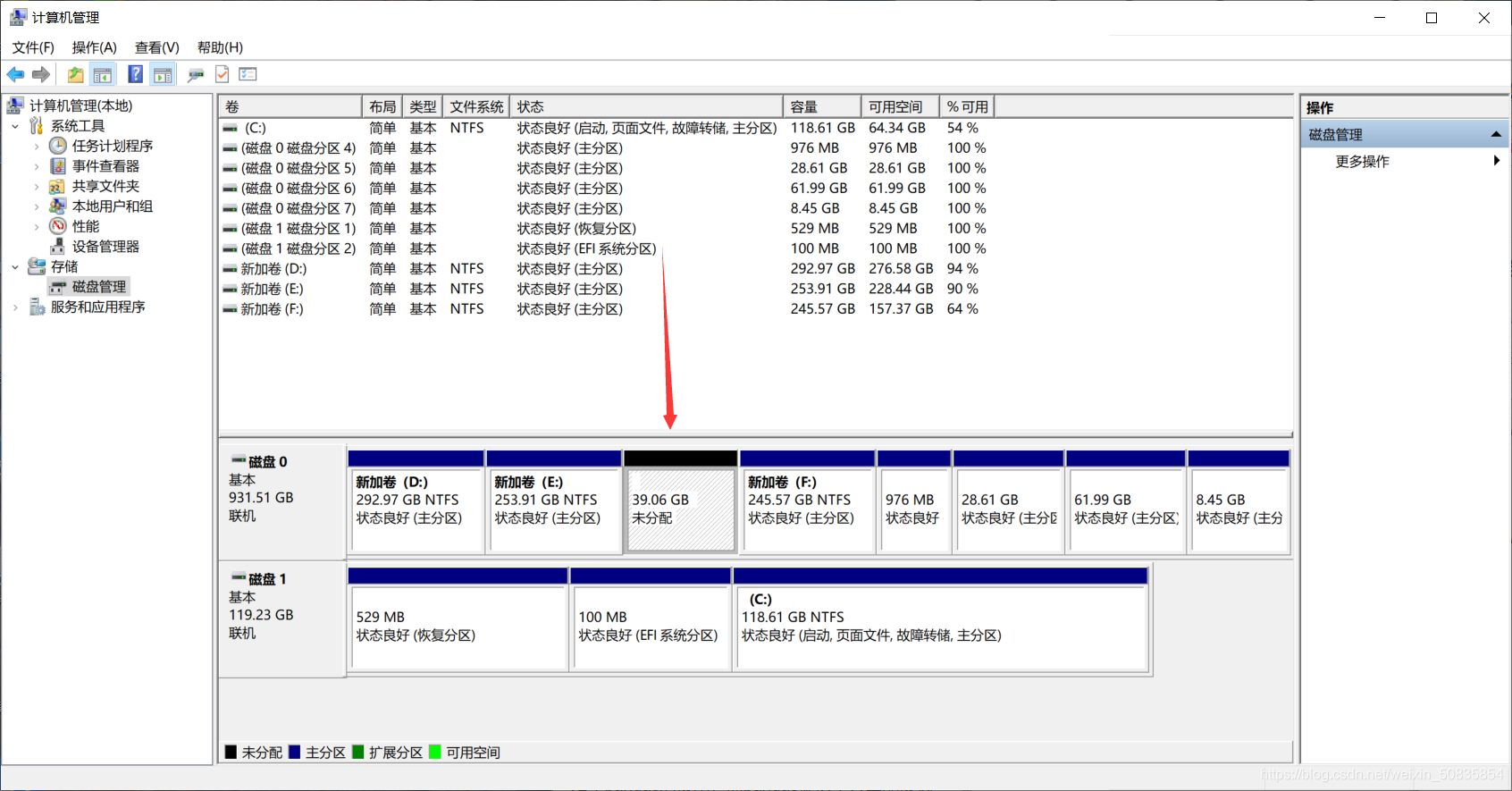Click the dark green 扩展分区 legend swatch
The height and width of the screenshot is (791, 1512).
(x=358, y=753)
